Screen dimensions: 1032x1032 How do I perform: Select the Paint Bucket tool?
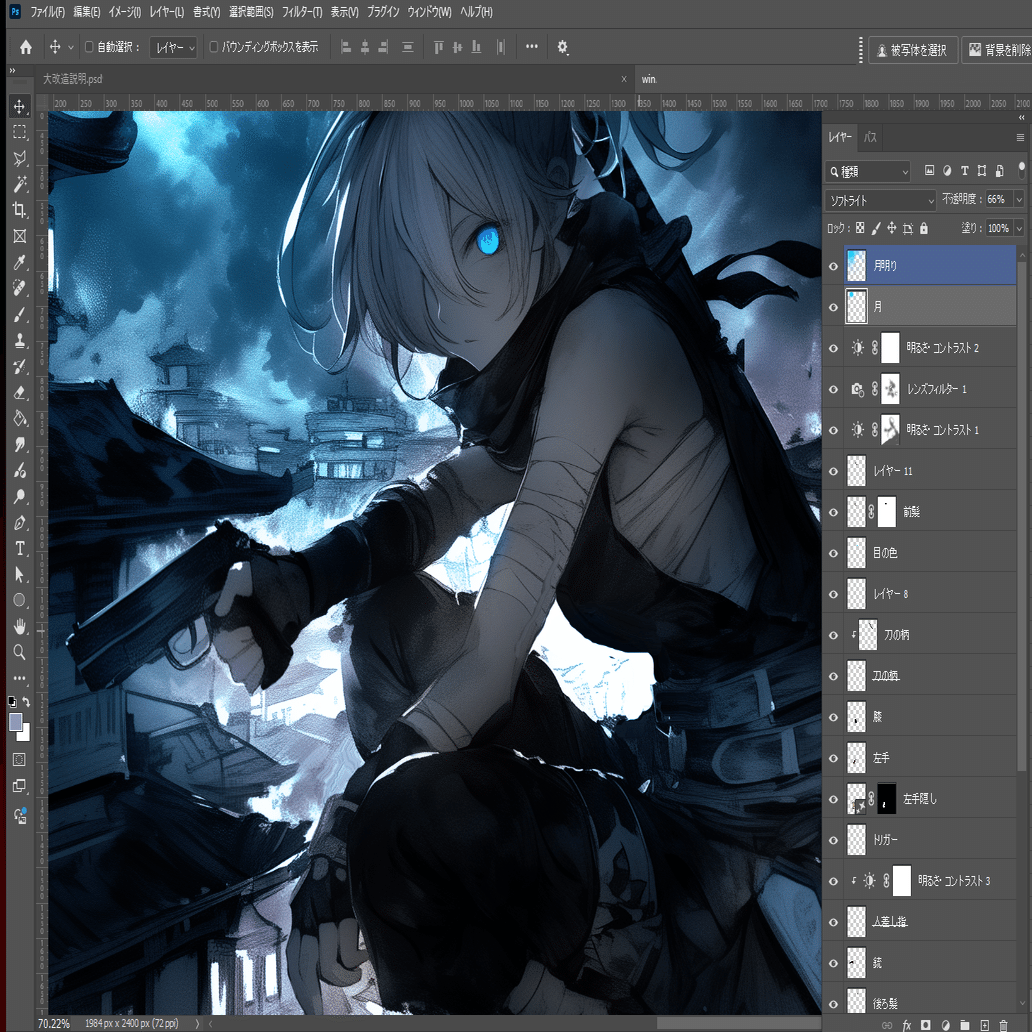pyautogui.click(x=20, y=419)
